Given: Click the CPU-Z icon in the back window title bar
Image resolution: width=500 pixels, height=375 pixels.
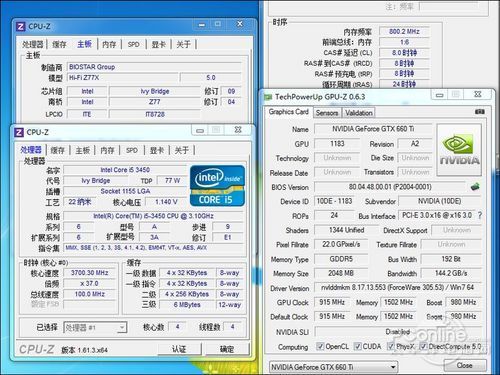Looking at the screenshot, I should [21, 26].
